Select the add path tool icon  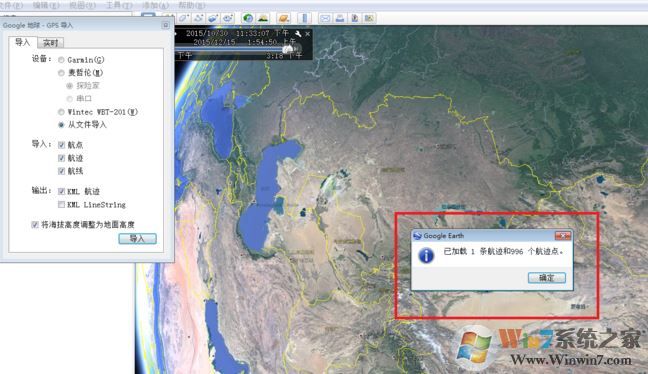click(199, 18)
